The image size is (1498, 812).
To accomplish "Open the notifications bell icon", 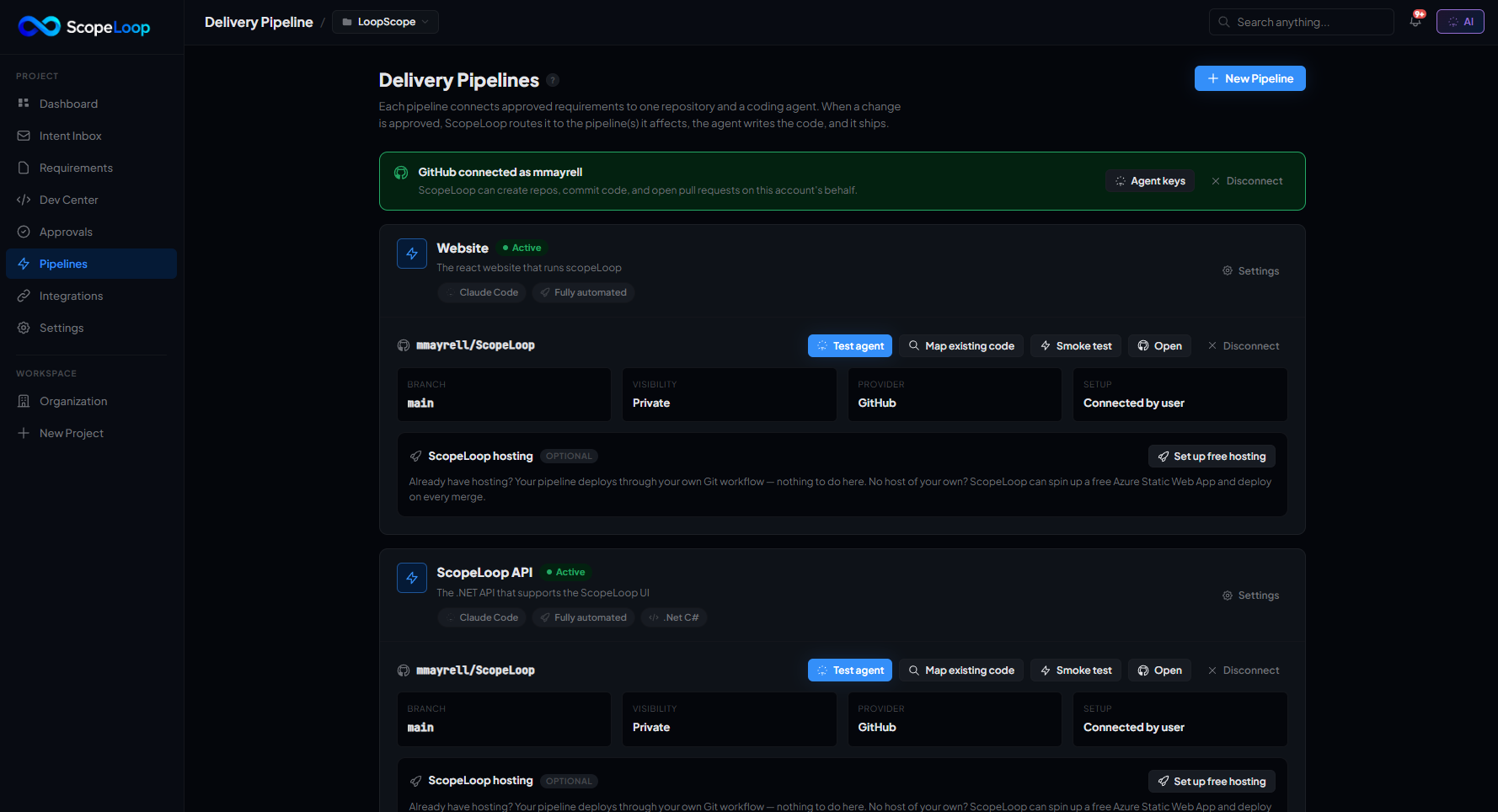I will point(1415,22).
